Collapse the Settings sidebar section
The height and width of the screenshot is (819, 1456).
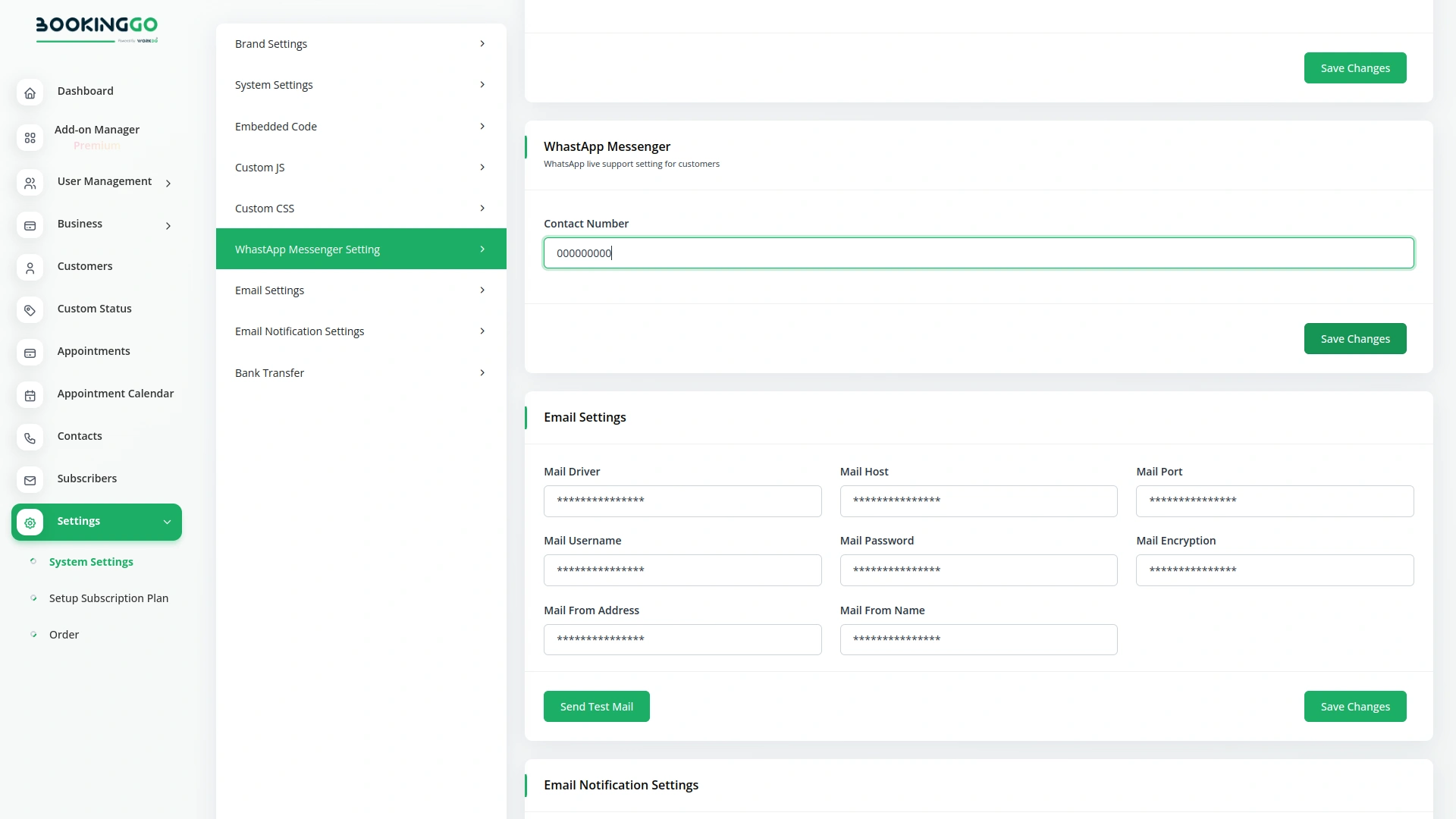167,522
